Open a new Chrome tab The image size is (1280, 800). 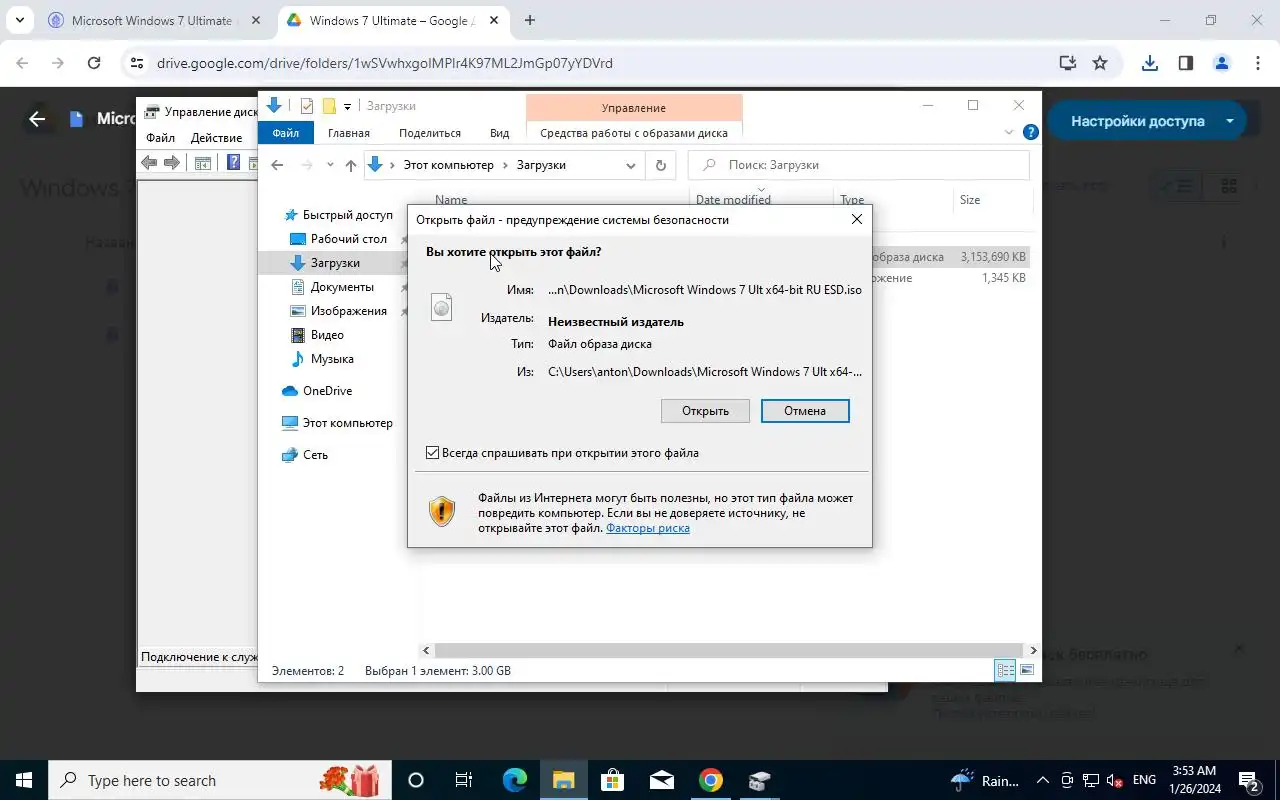pyautogui.click(x=530, y=20)
